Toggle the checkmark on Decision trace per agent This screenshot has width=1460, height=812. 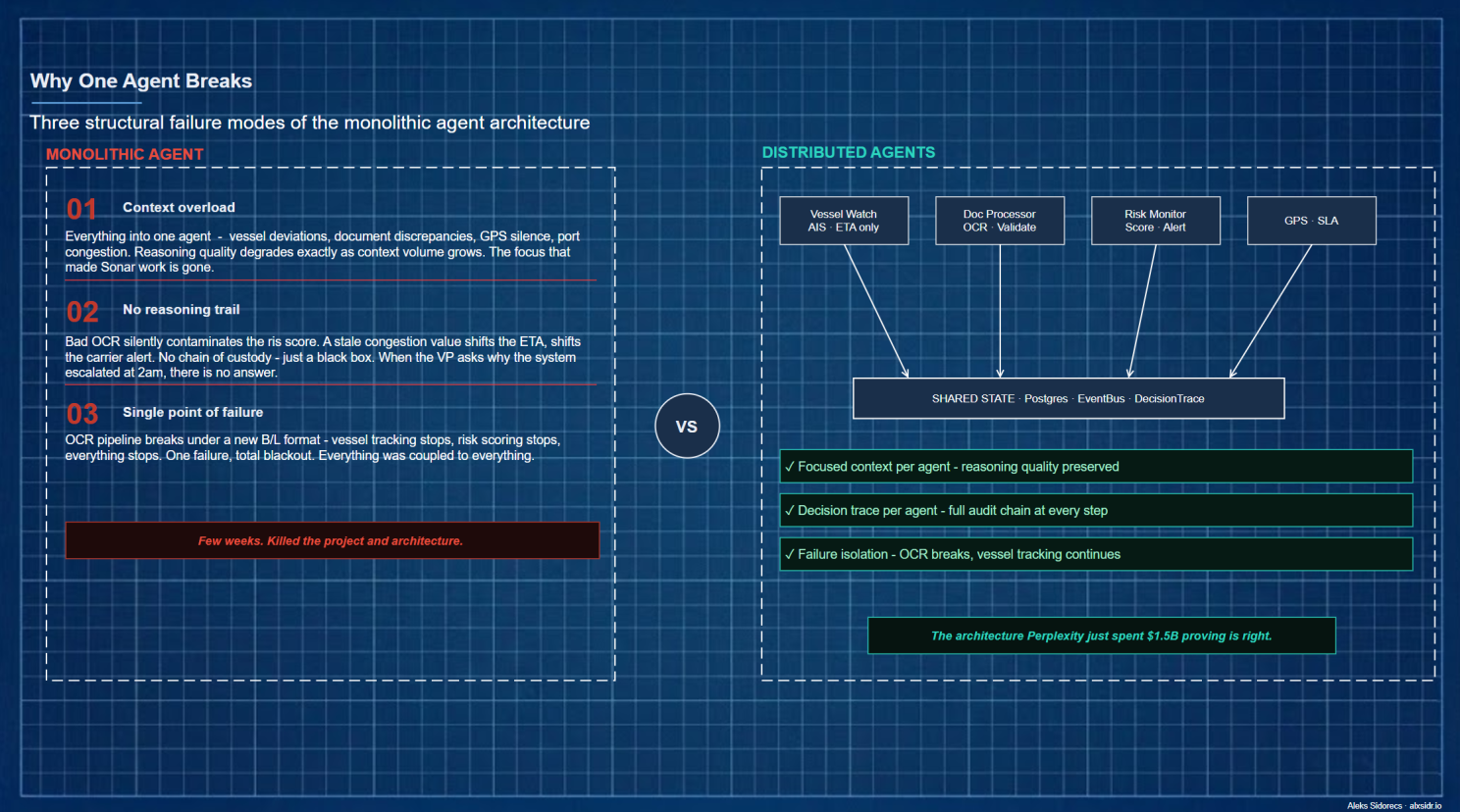(x=790, y=510)
